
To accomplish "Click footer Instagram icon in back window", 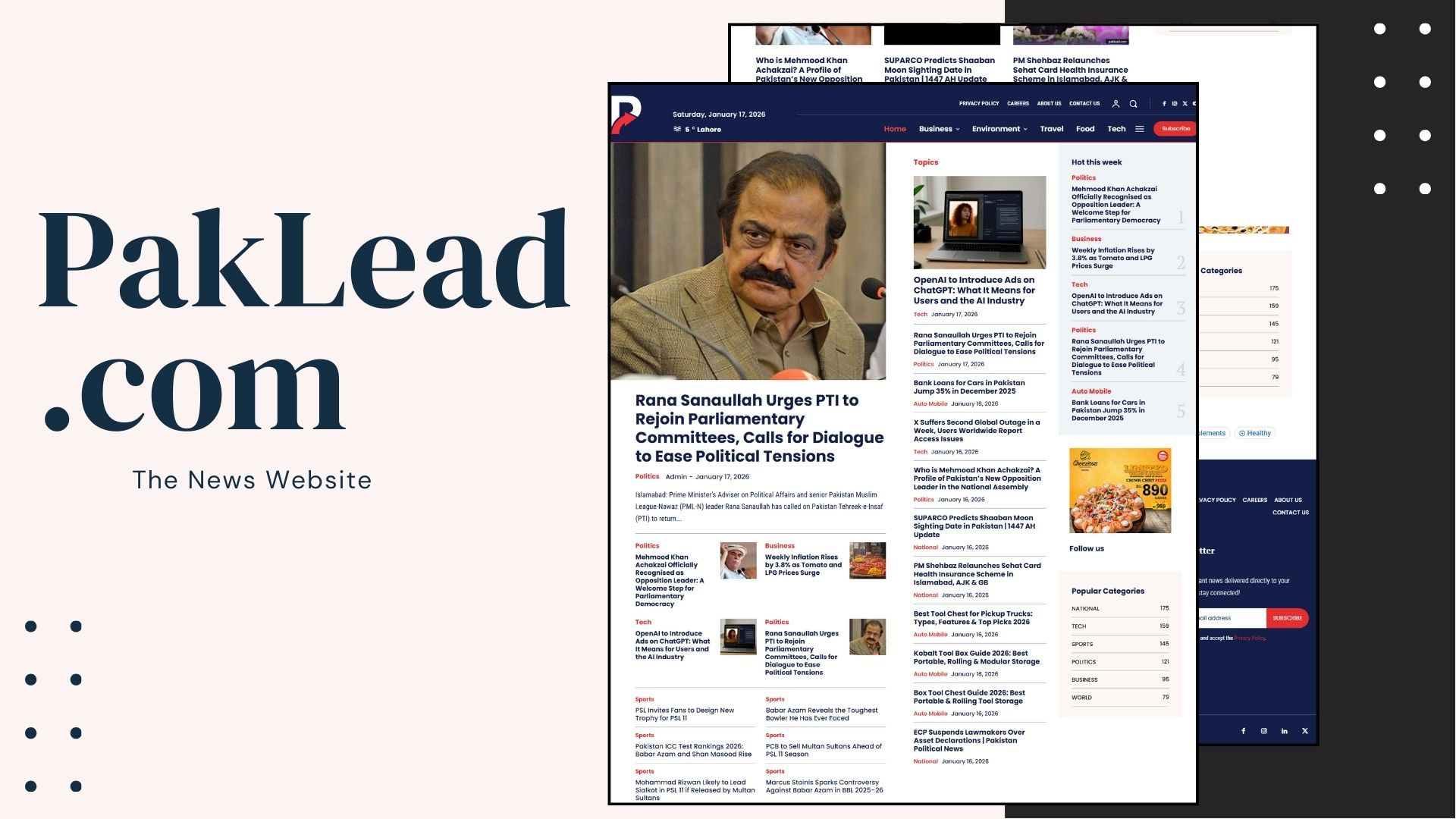I will pos(1263,731).
